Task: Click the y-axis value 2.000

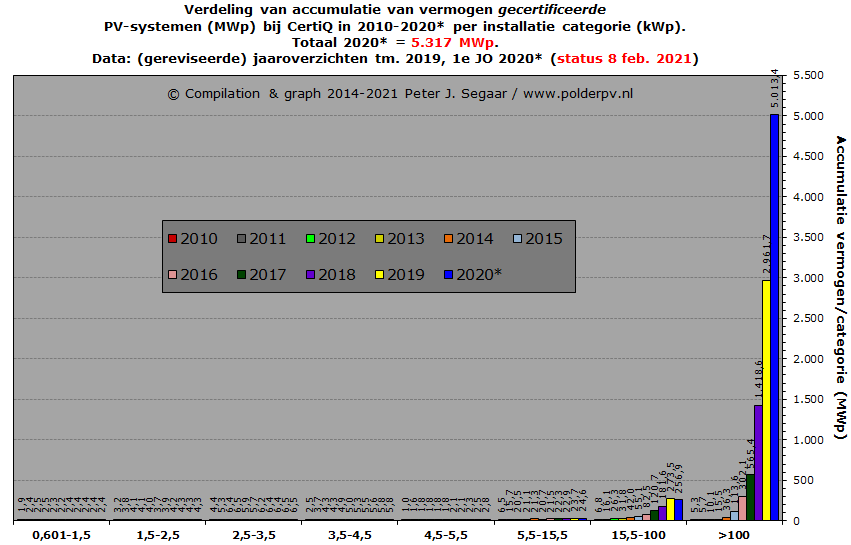Action: click(x=808, y=359)
